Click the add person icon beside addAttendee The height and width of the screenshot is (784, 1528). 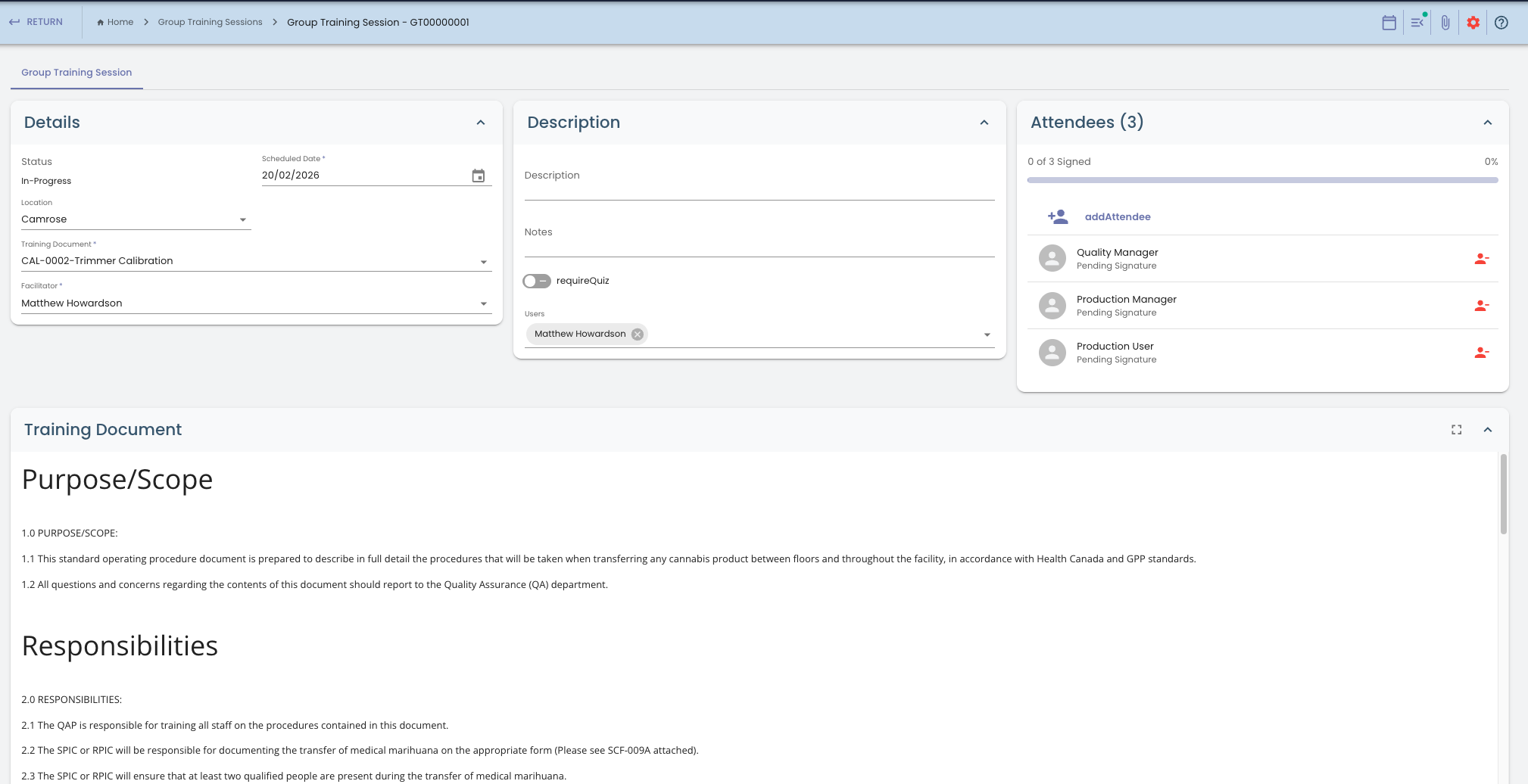coord(1058,217)
